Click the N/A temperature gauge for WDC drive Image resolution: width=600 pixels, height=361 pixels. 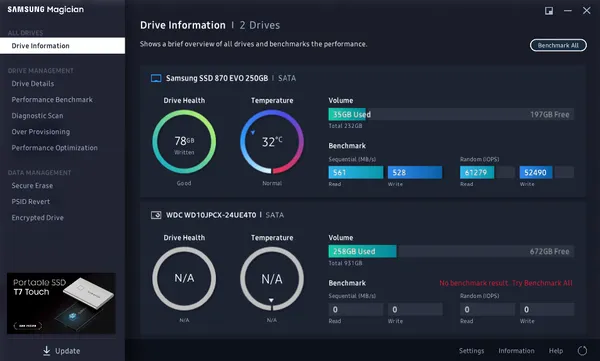click(272, 278)
